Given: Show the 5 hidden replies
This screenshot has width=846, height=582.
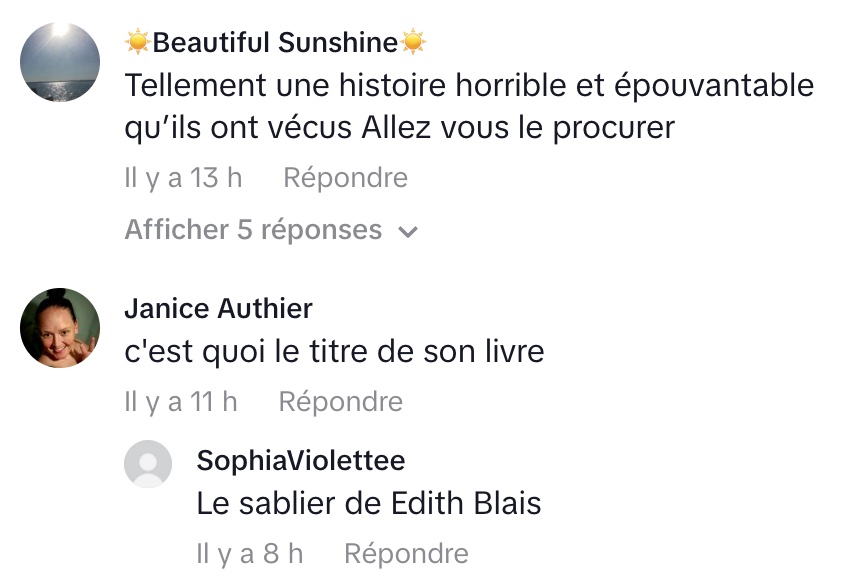Looking at the screenshot, I should (x=253, y=230).
